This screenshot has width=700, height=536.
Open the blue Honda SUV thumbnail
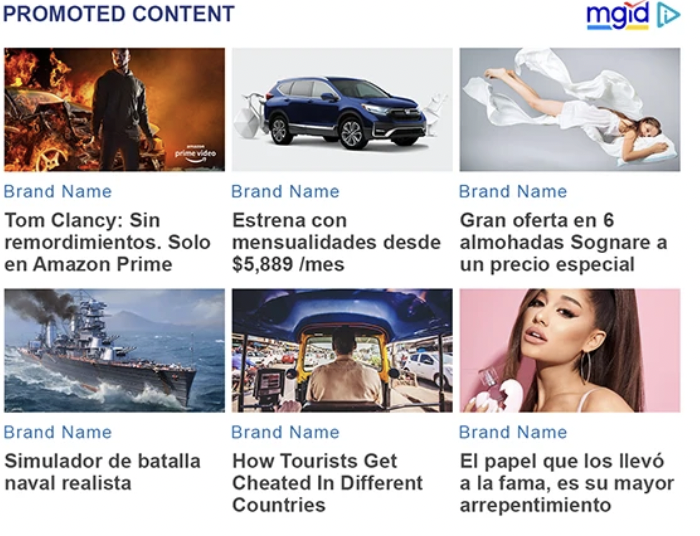click(342, 110)
